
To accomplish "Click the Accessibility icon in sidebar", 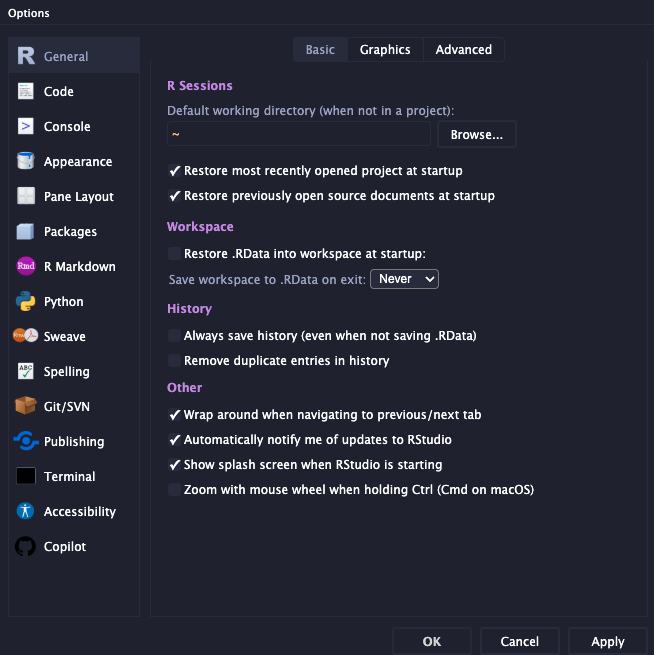I will coord(26,512).
